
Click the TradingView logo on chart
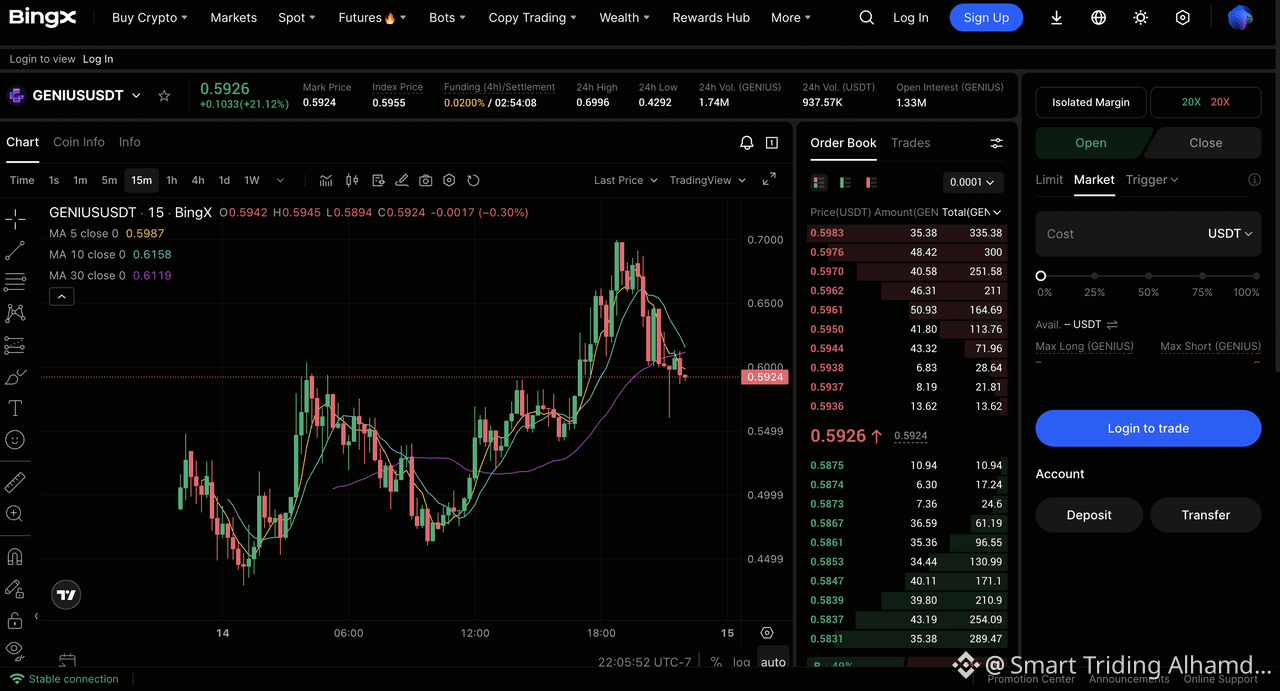tap(66, 595)
